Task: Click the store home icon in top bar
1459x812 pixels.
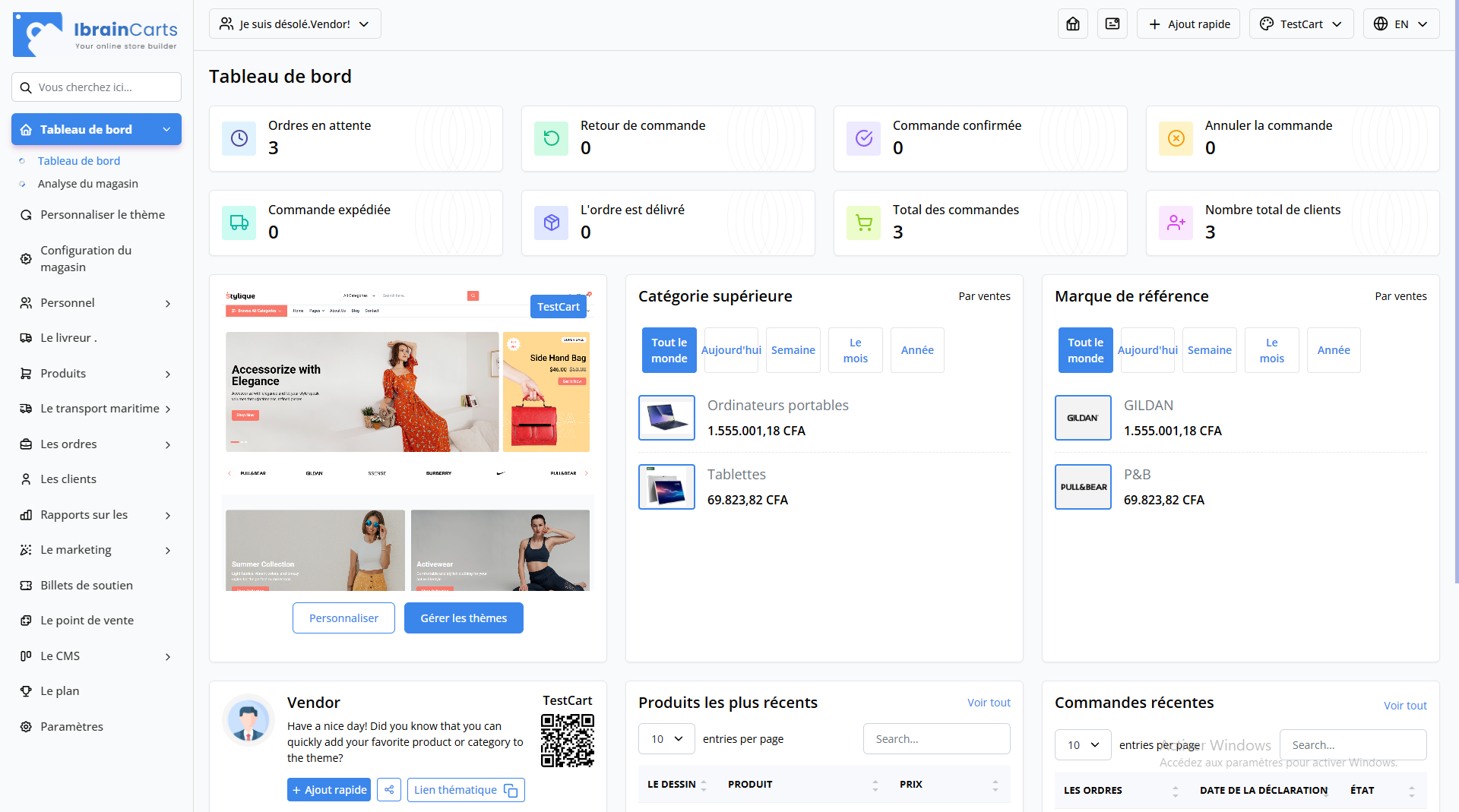Action: click(x=1072, y=24)
